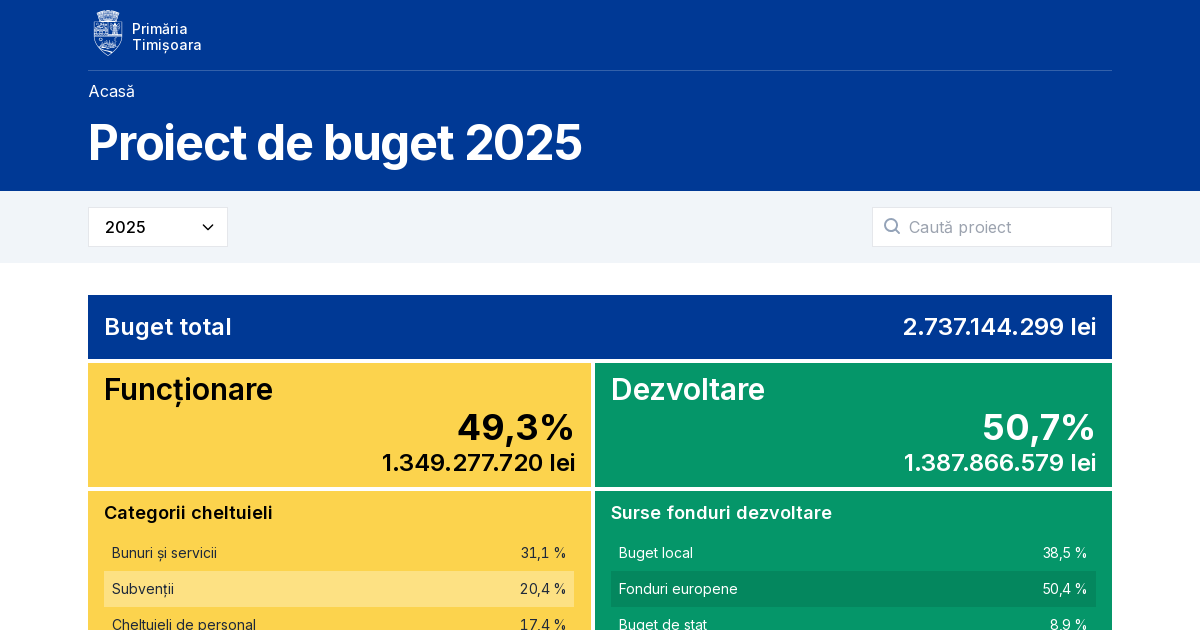Select the Fonduri europene funding row

(x=853, y=589)
